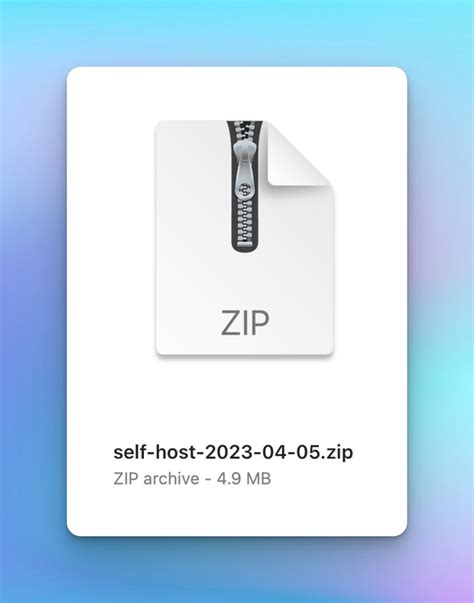The height and width of the screenshot is (603, 474).
Task: Click the word "self-host" in the filename
Action: point(155,452)
